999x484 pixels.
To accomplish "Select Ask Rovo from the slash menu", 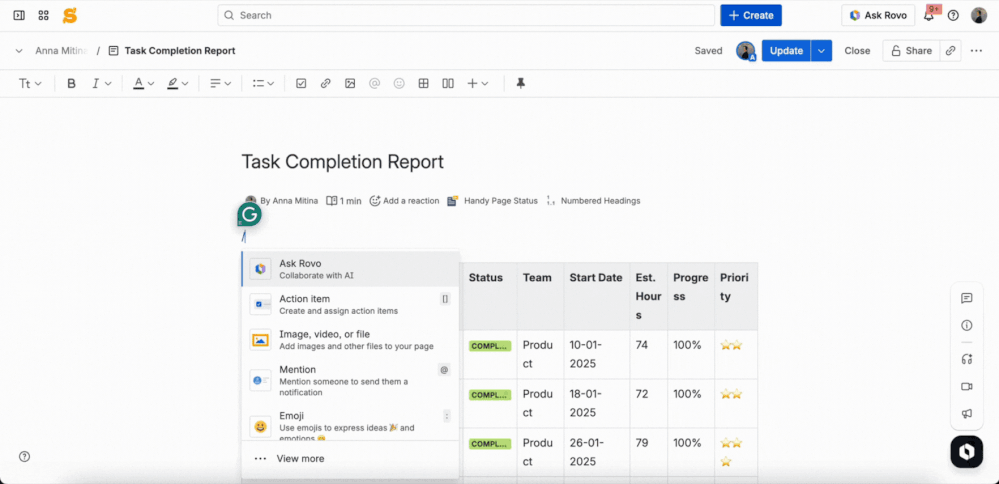I will (x=350, y=269).
